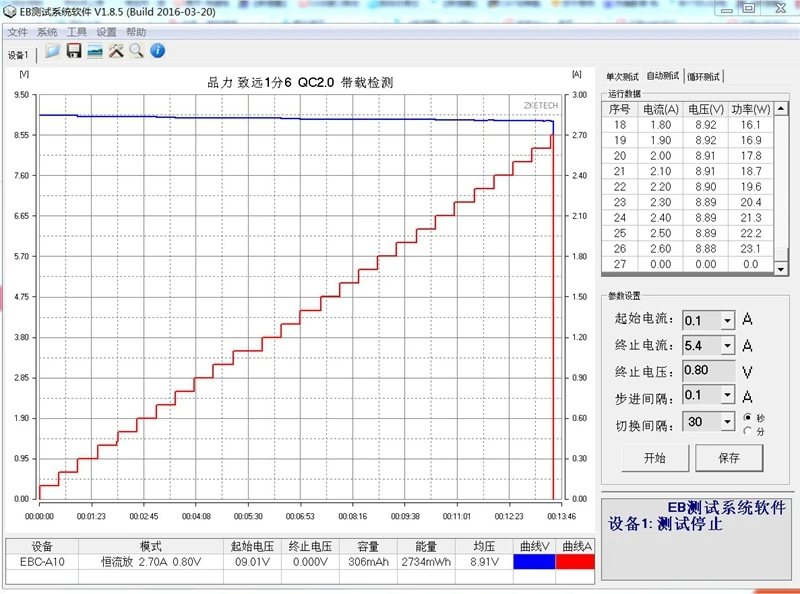
Task: Select row 27 in the data table
Action: 688,264
